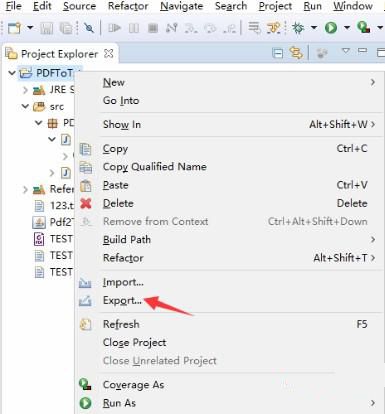The width and height of the screenshot is (385, 414).
Task: Choose Refresh in the context menu
Action: pyautogui.click(x=121, y=324)
